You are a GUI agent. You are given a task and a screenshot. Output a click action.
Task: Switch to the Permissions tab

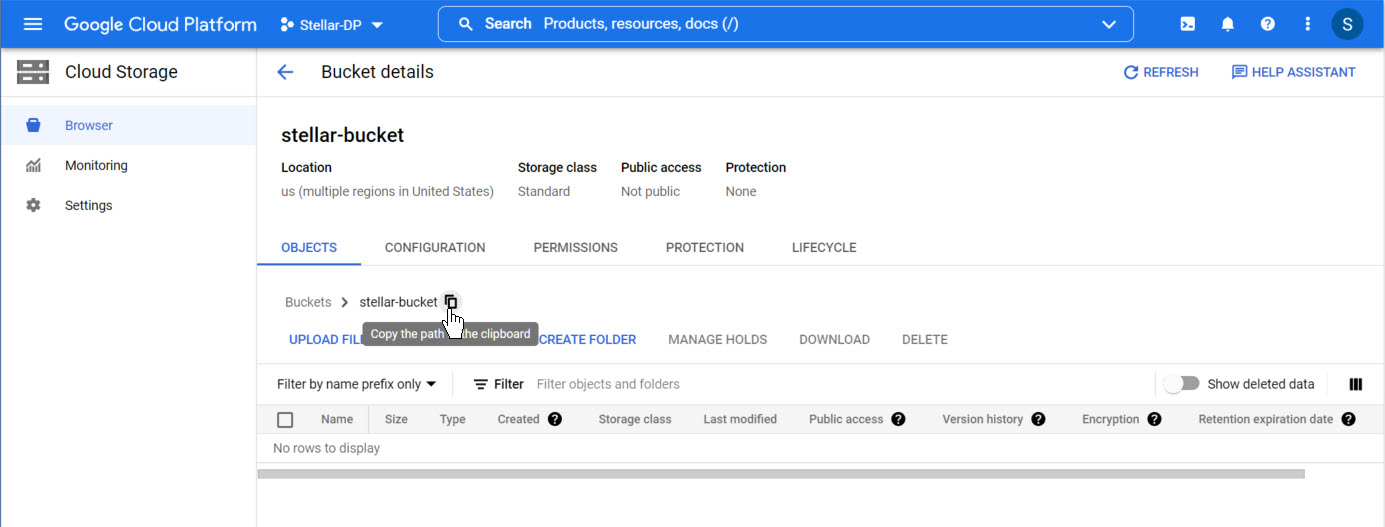pyautogui.click(x=575, y=247)
